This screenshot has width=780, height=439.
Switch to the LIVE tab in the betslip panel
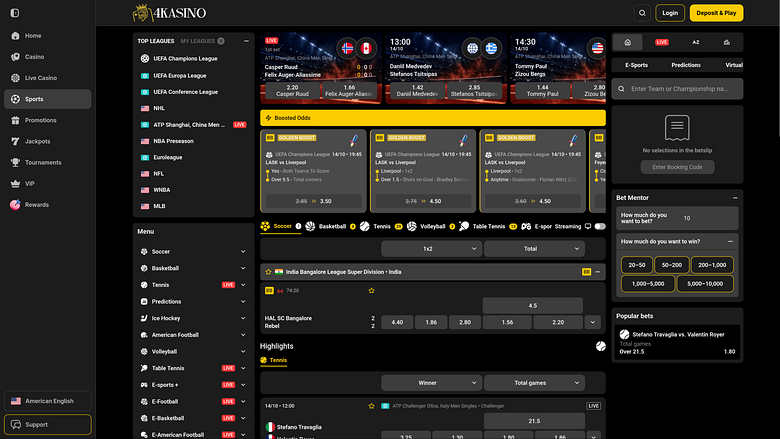[662, 42]
